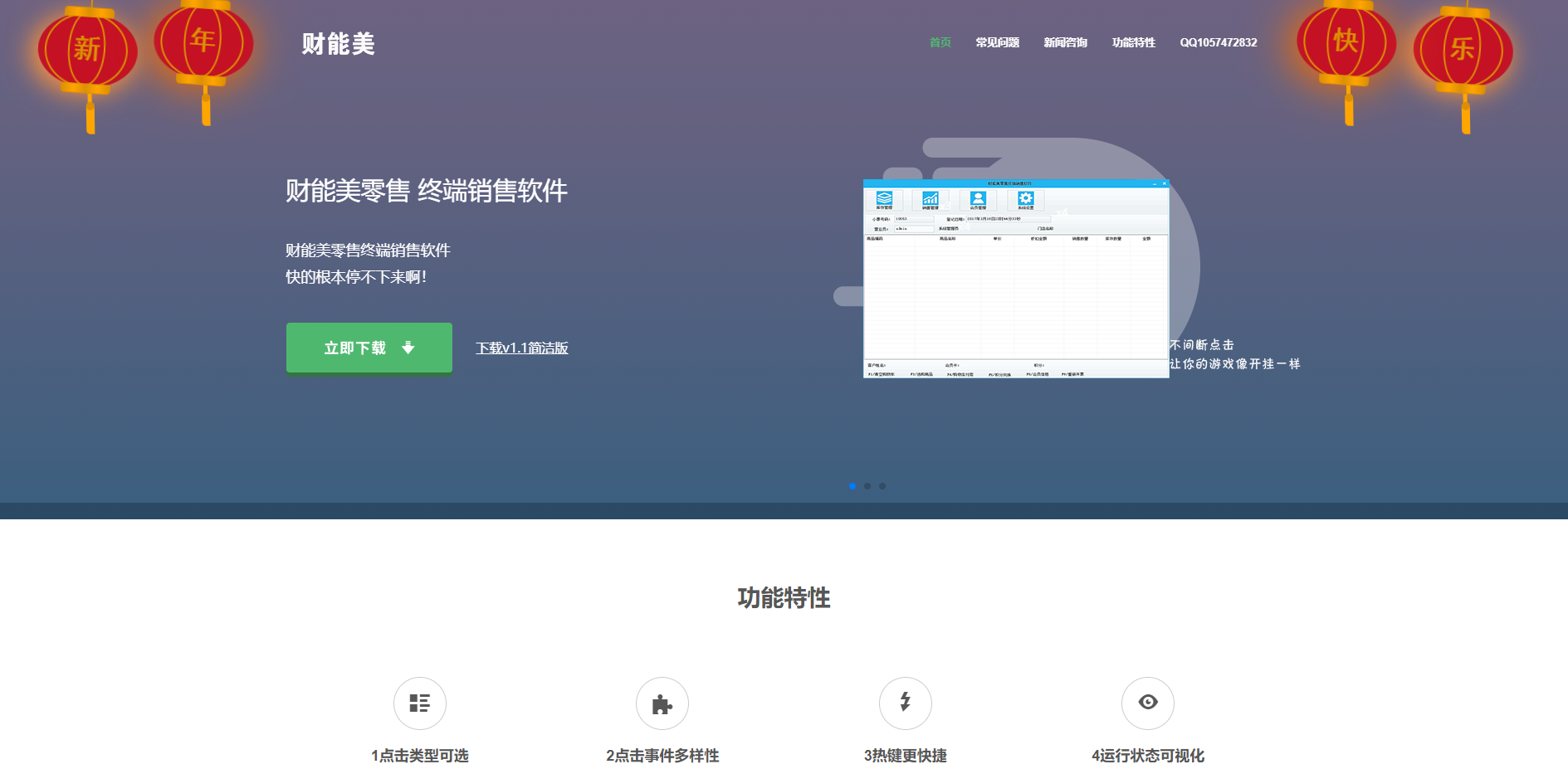The height and width of the screenshot is (769, 1568).
Task: Select the first carousel dot
Action: [852, 486]
